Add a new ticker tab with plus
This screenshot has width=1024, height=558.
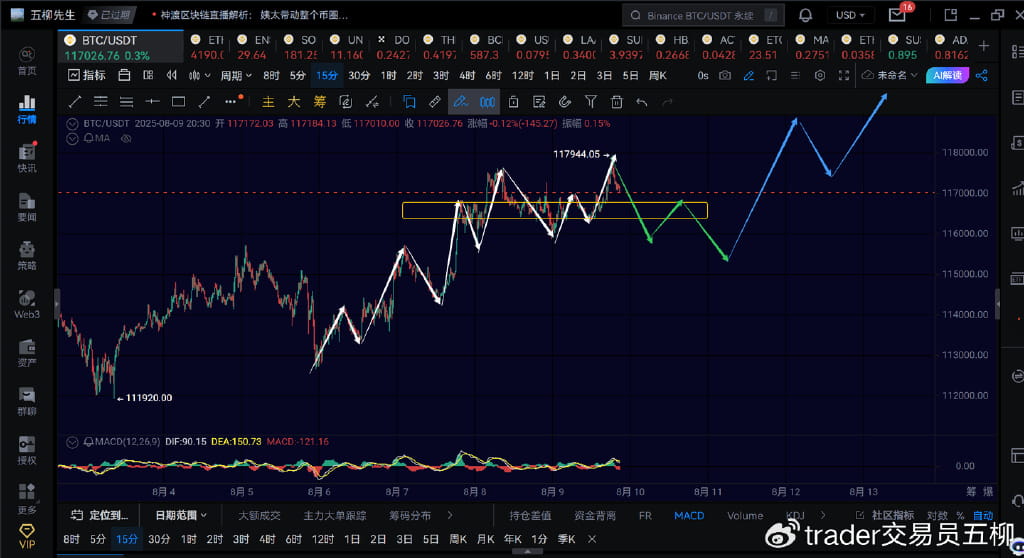[x=984, y=46]
